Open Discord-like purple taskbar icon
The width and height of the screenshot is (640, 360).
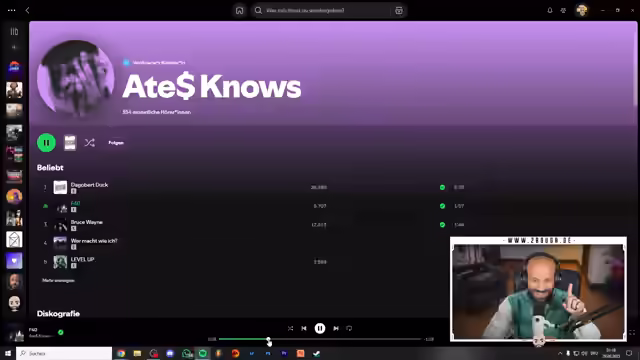pyautogui.click(x=170, y=353)
